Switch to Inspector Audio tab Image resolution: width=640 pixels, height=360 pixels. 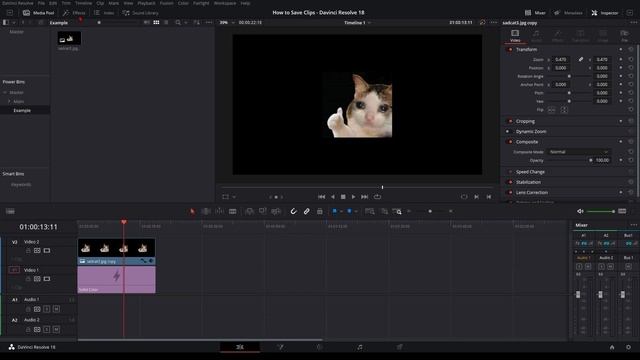click(536, 36)
